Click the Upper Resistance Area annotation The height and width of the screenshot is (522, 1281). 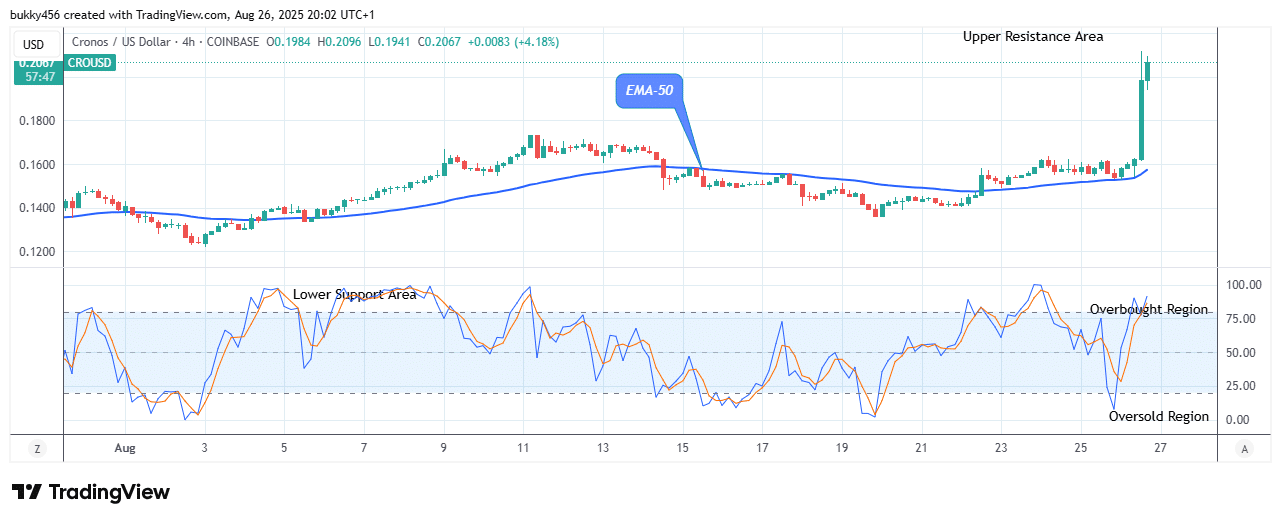(x=1033, y=36)
